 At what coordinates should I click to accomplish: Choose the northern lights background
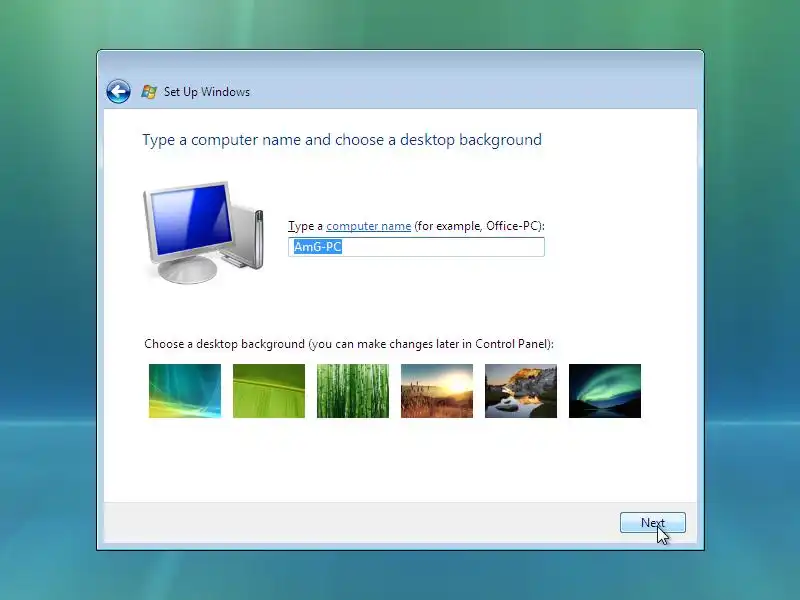tap(605, 391)
